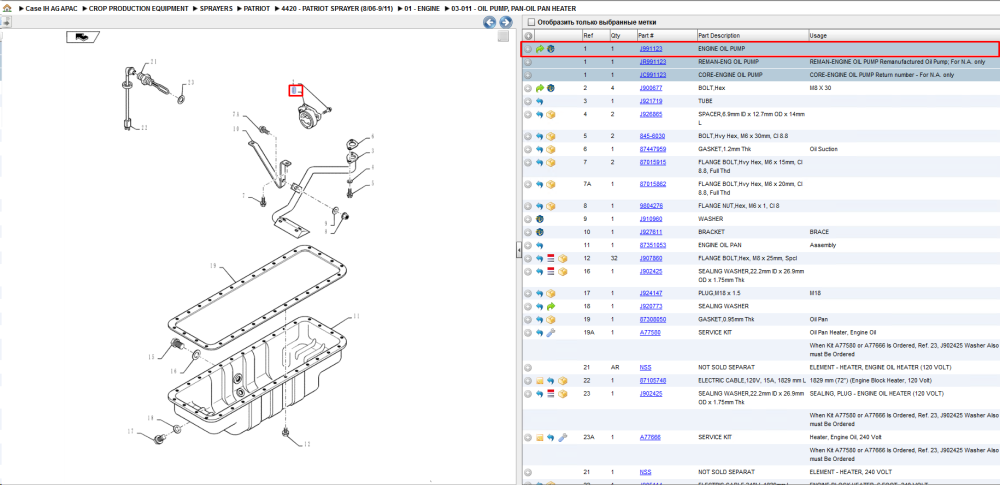The height and width of the screenshot is (485, 1000).
Task: Click the green arrow icon in J991123 row
Action: pos(540,48)
